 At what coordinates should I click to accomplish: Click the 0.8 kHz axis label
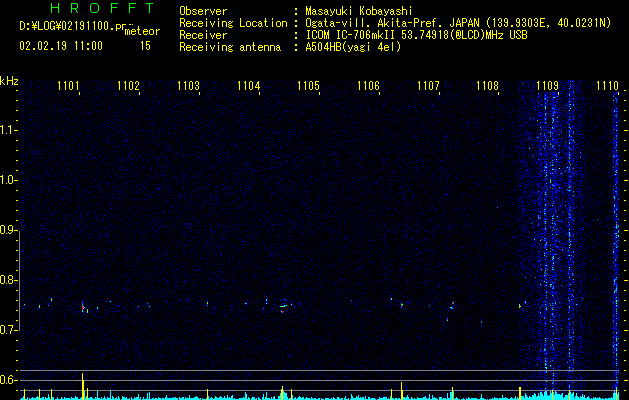tap(8, 280)
